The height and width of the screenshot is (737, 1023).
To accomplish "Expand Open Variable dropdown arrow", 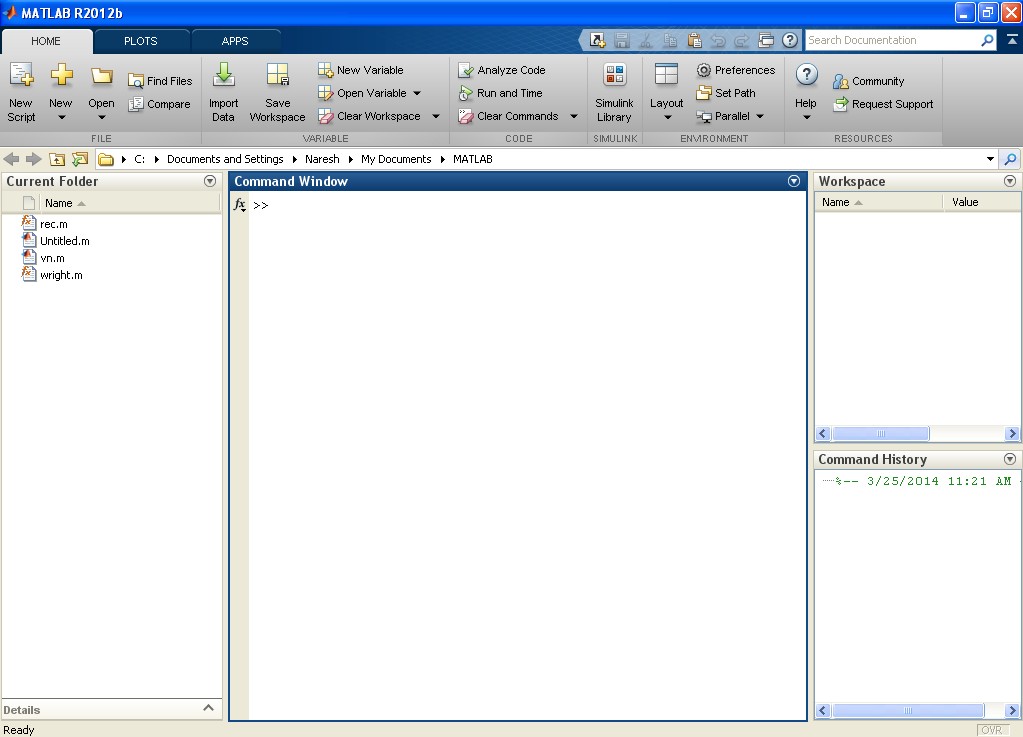I will (x=418, y=93).
